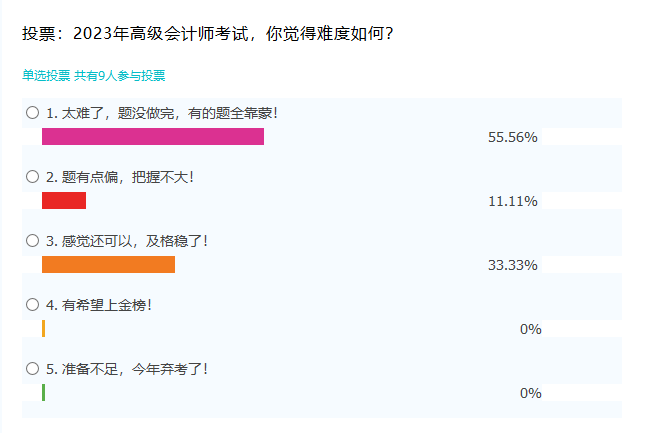Pick the radio button for 有希望上金榜
This screenshot has height=433, width=649.
coord(32,305)
